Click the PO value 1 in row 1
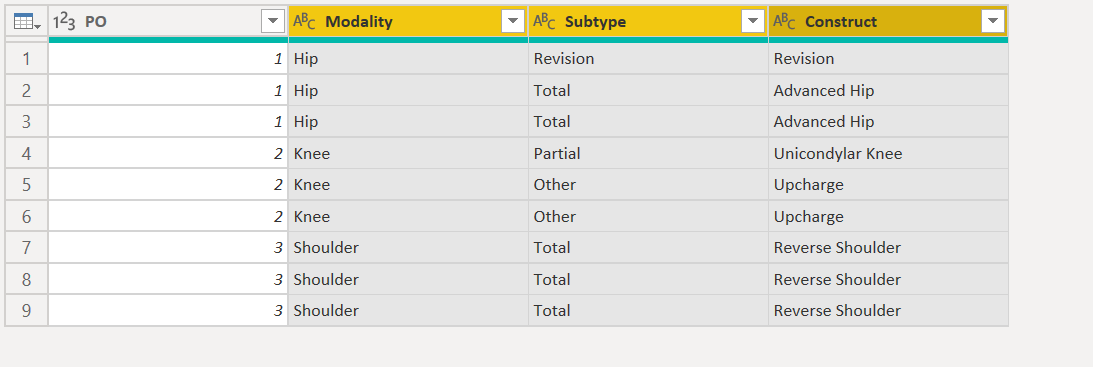The image size is (1093, 367). coord(168,59)
